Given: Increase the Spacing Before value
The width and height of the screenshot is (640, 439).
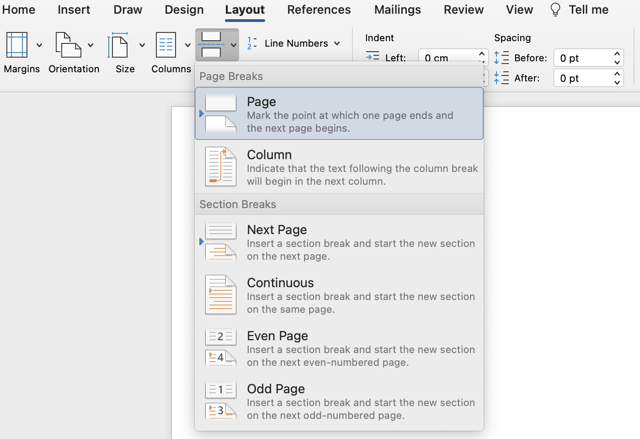Looking at the screenshot, I should [x=617, y=54].
